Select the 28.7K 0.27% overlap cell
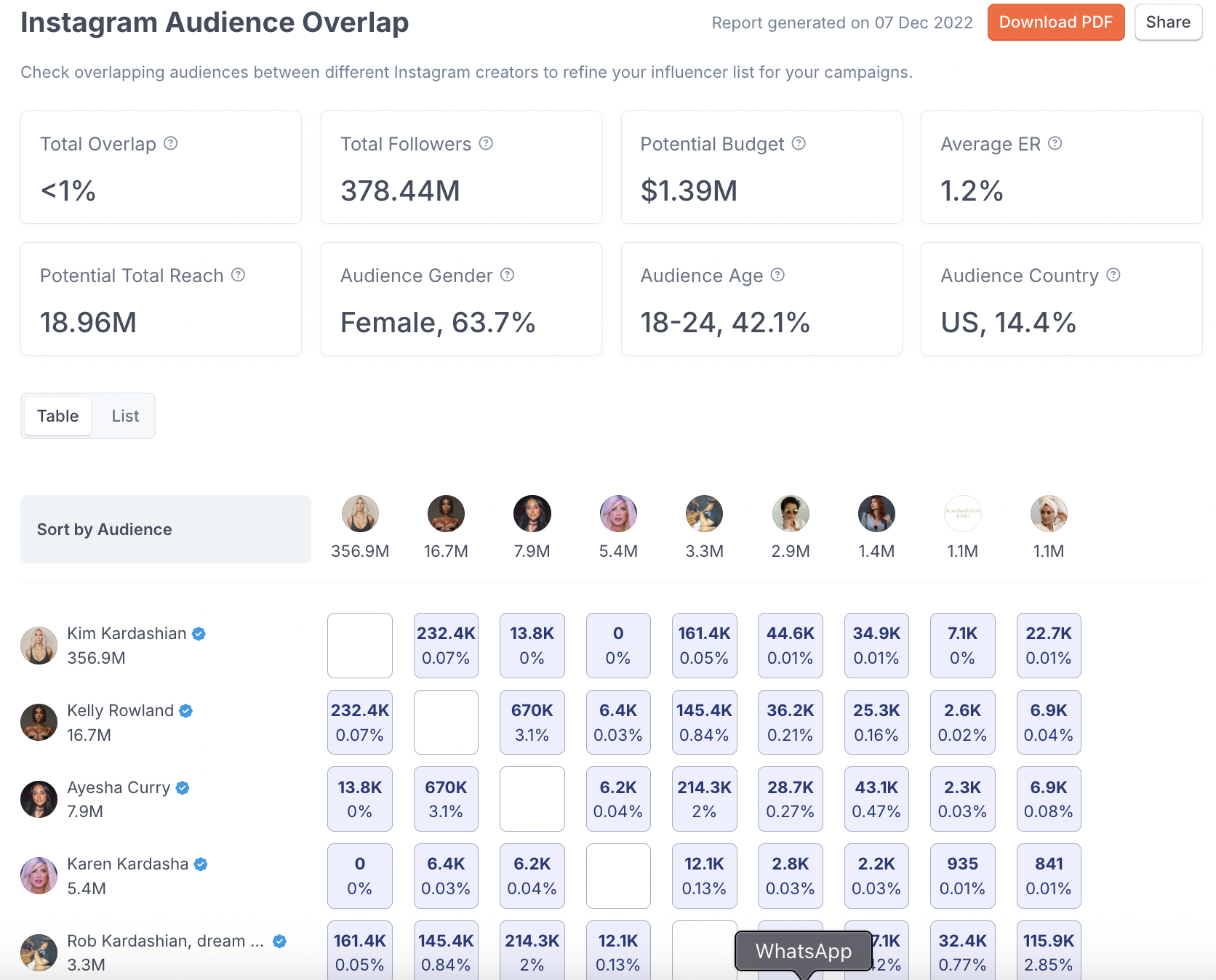Screen dimensions: 1216x980 (791, 799)
